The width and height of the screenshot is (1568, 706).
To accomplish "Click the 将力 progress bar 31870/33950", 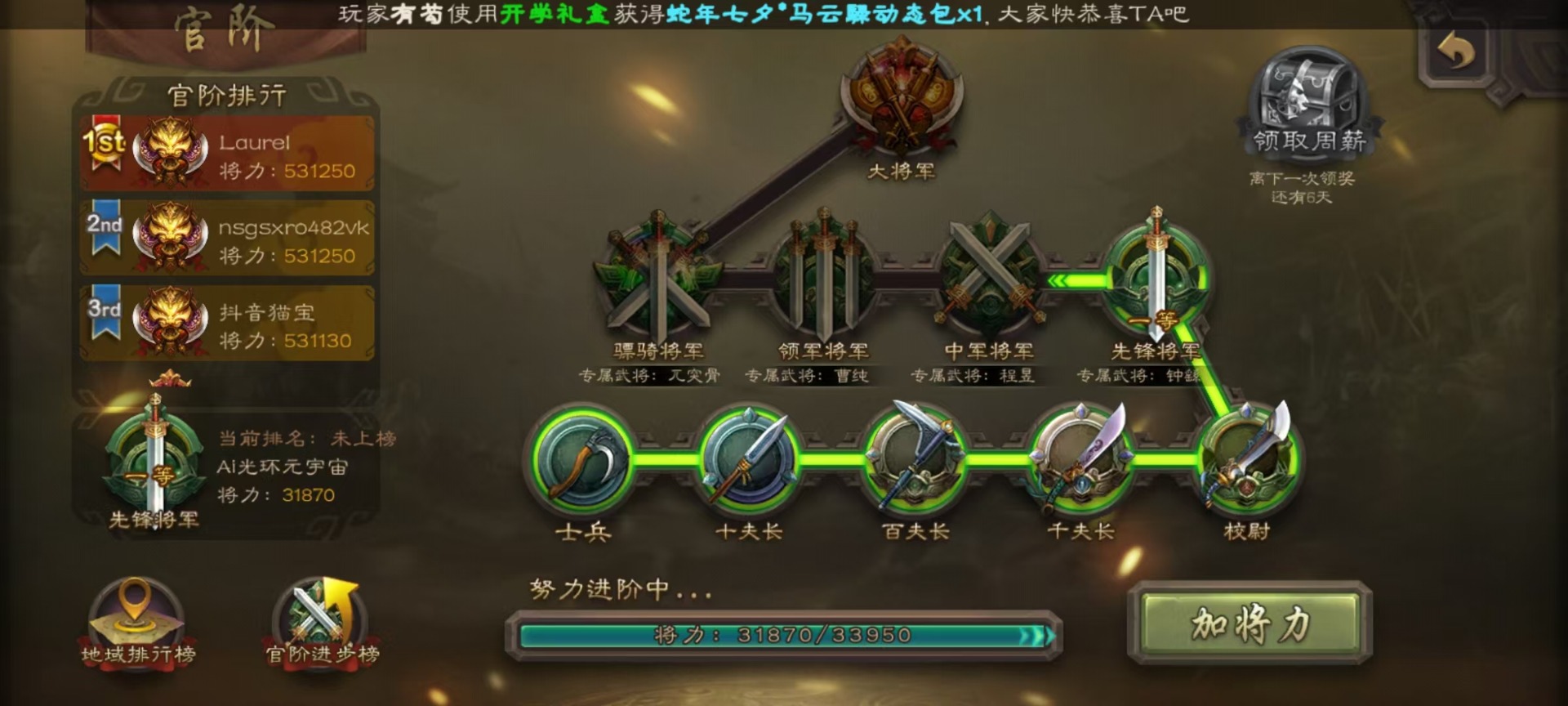I will click(x=784, y=635).
